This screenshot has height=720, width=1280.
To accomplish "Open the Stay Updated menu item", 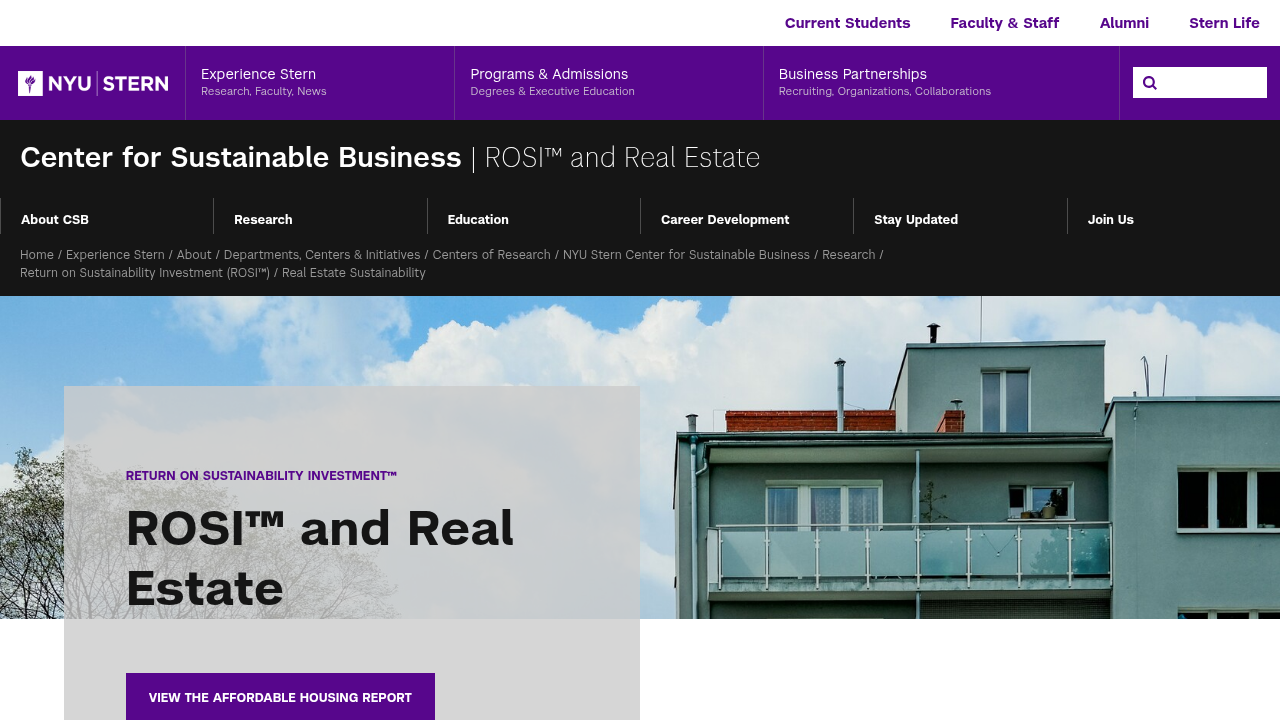I will [916, 220].
